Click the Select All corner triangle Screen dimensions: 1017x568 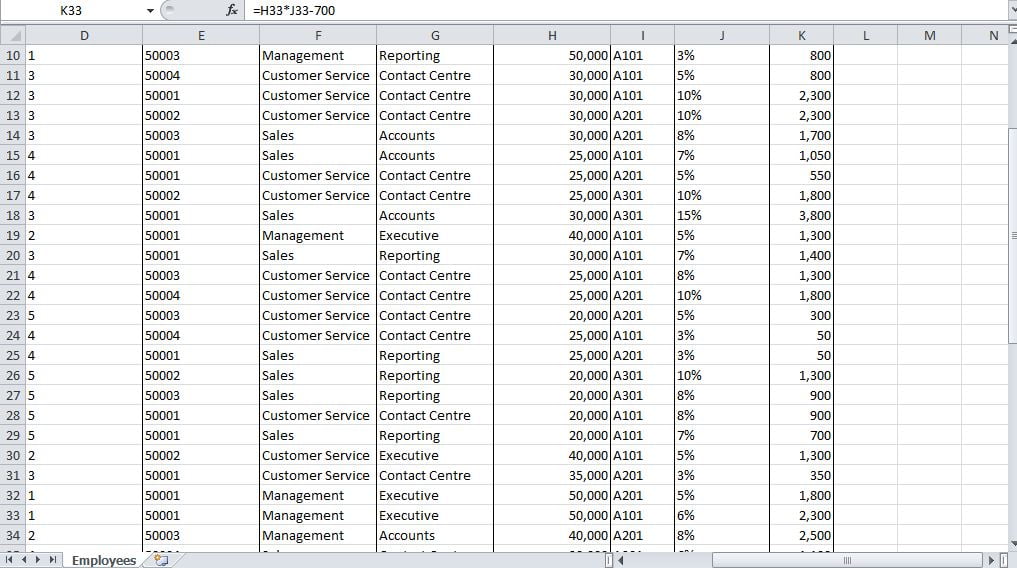(x=14, y=36)
